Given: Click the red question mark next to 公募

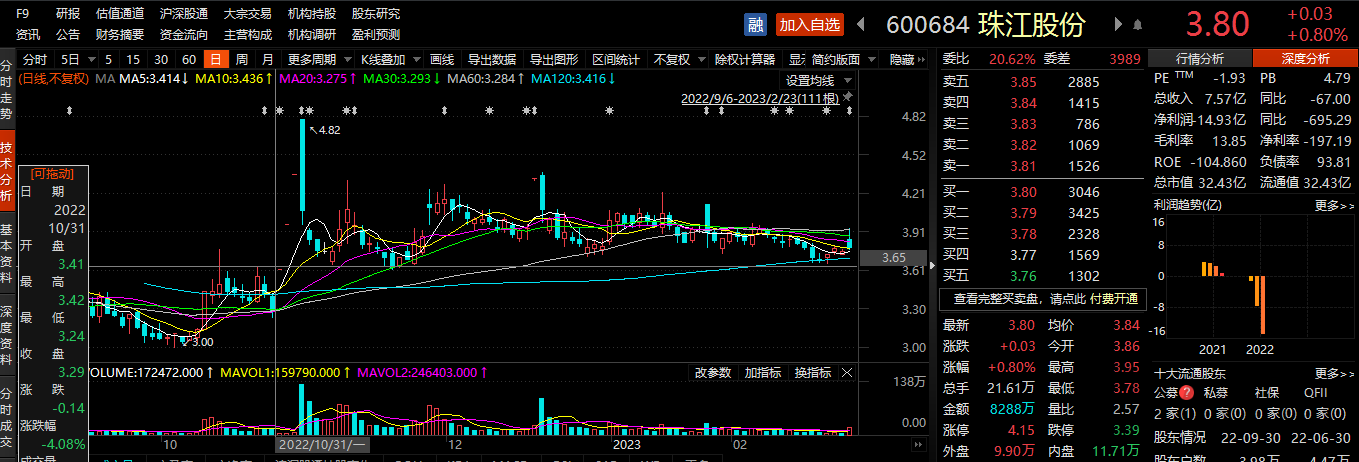Looking at the screenshot, I should pyautogui.click(x=1188, y=393).
